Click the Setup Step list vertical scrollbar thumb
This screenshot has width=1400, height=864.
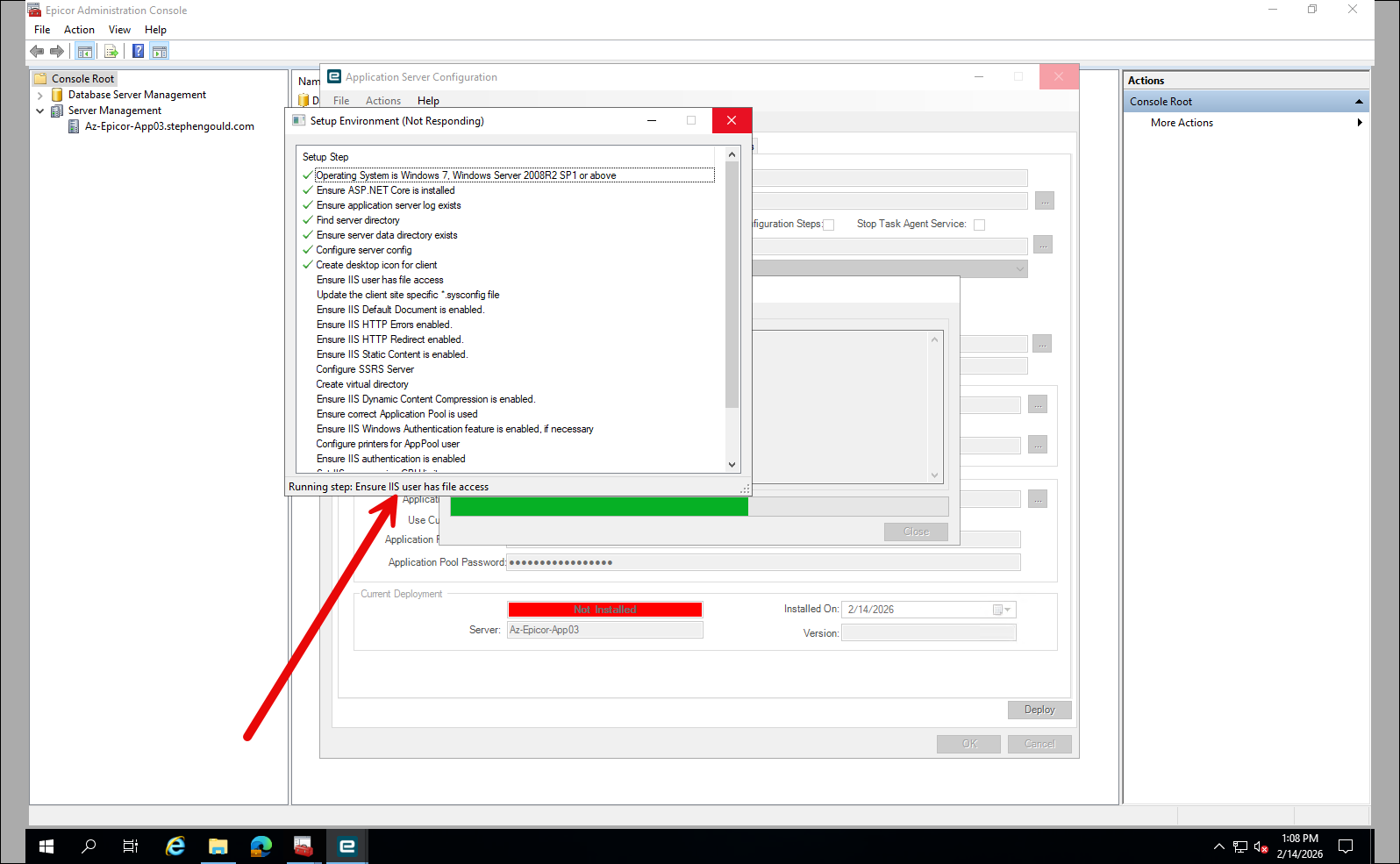(x=732, y=285)
